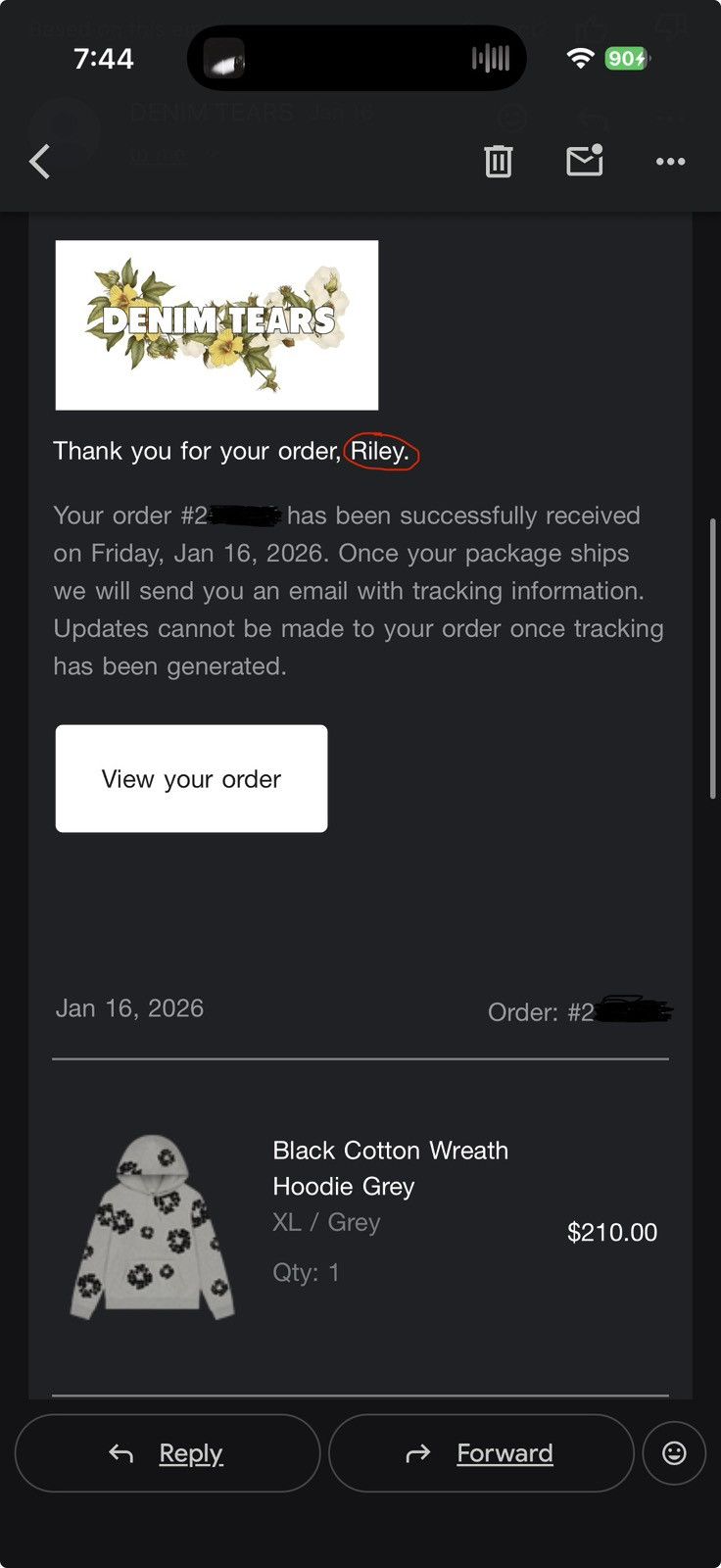Tap the 7:44 clock in the status bar

coord(103,59)
